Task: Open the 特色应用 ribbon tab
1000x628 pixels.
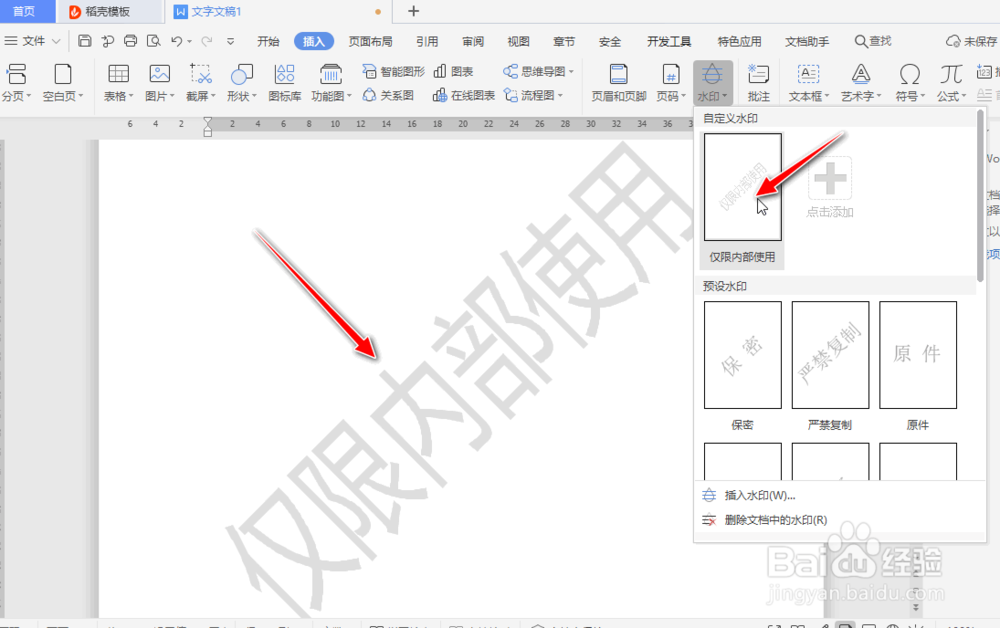Action: click(x=739, y=41)
